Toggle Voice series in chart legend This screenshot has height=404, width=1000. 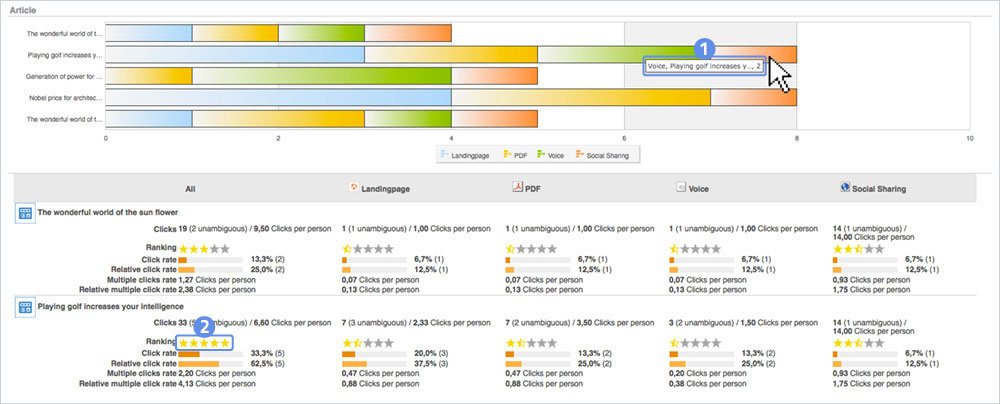point(554,155)
